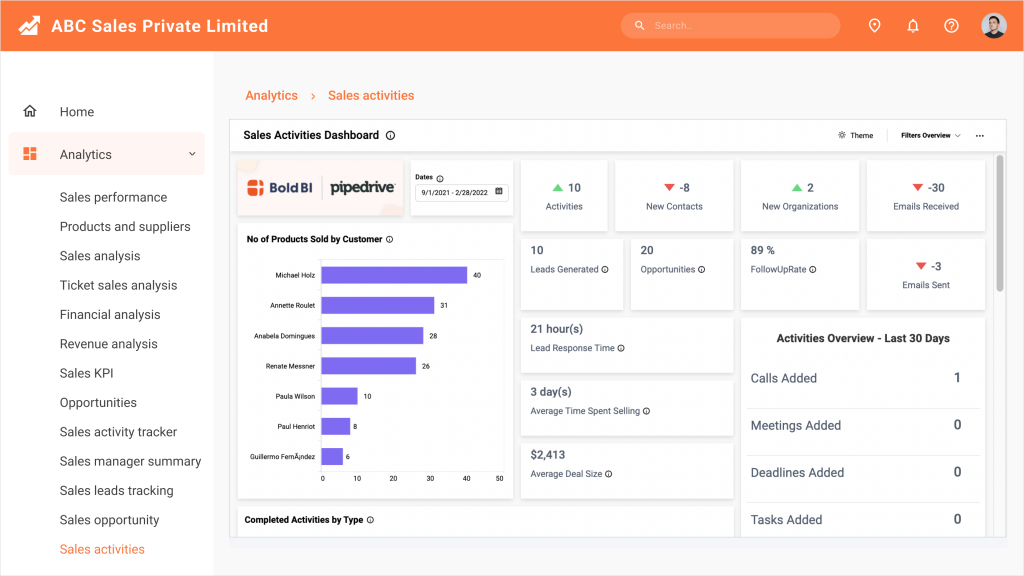Click the Theme gear icon on the dashboard
Screen dimensions: 1024x576
point(842,135)
